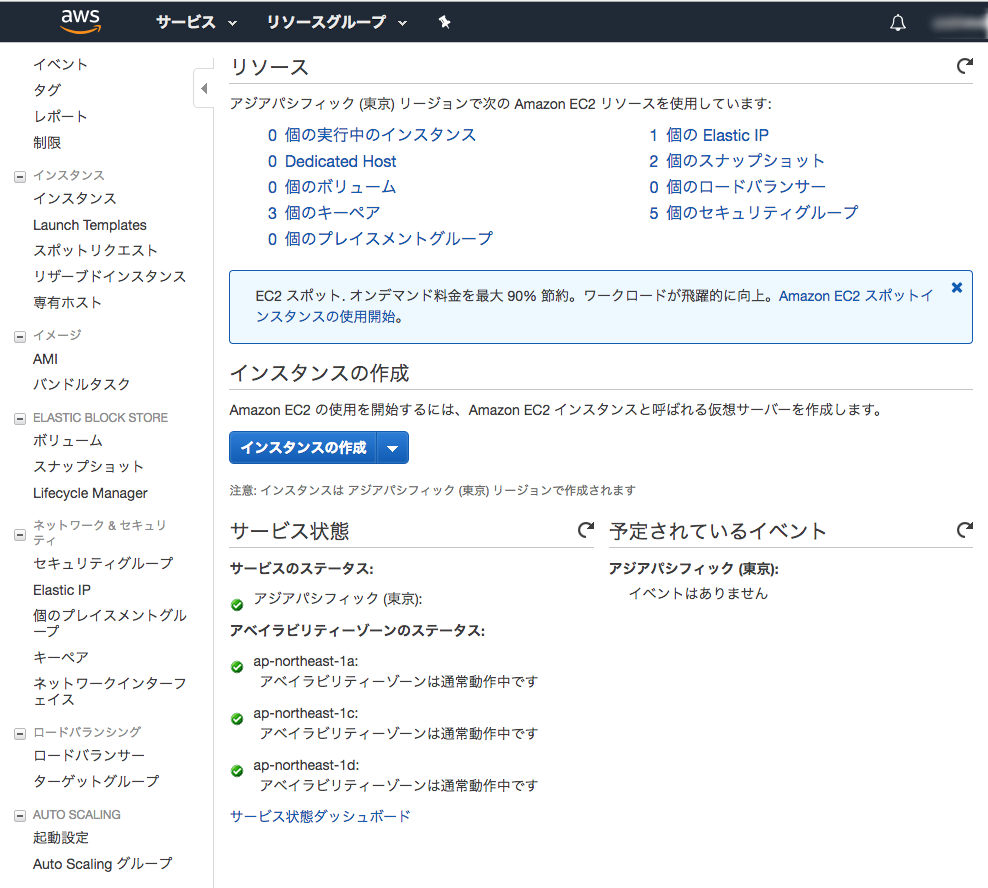
Task: Go to イベント in sidebar
Action: (60, 64)
